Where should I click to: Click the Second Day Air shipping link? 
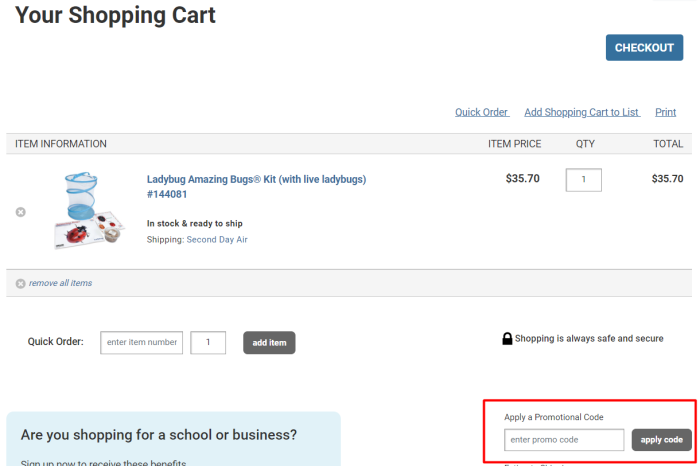(x=217, y=240)
